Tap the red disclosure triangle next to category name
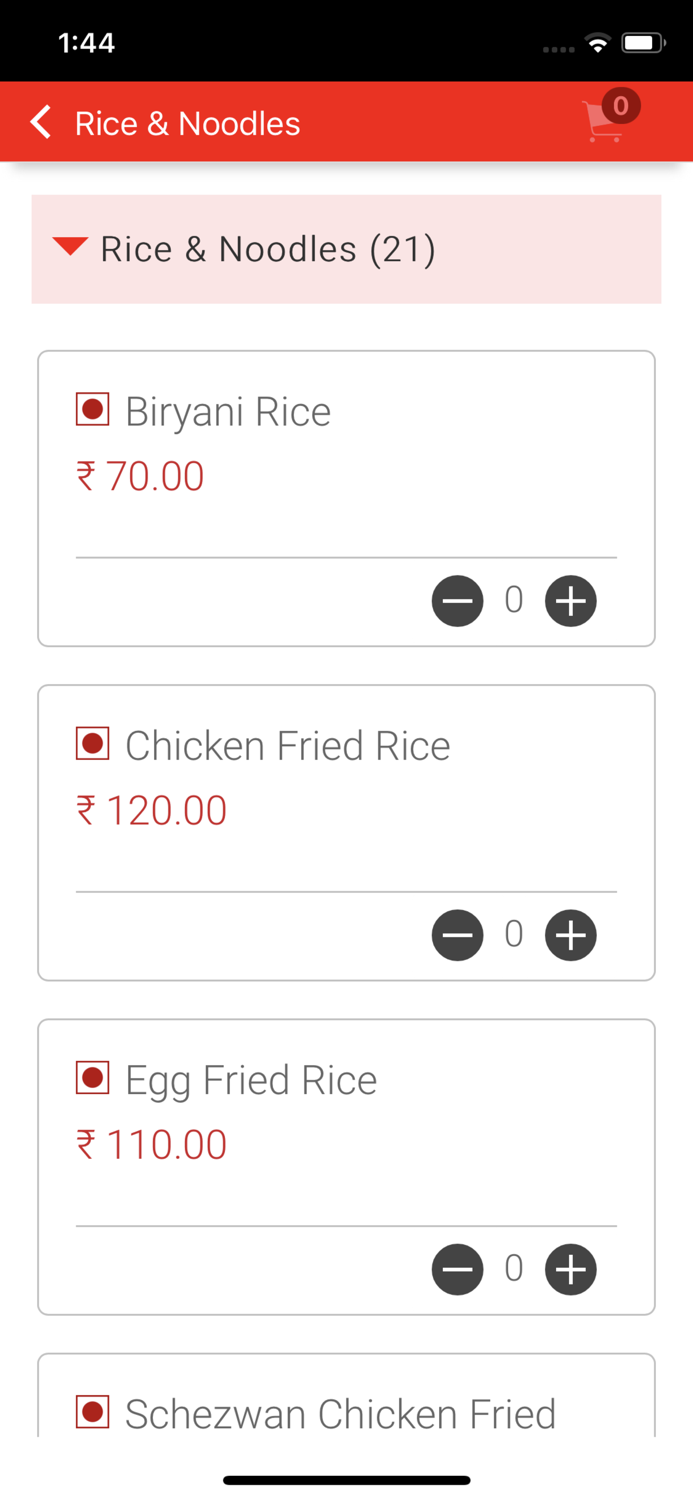Viewport: 693px width, 1500px height. (70, 248)
